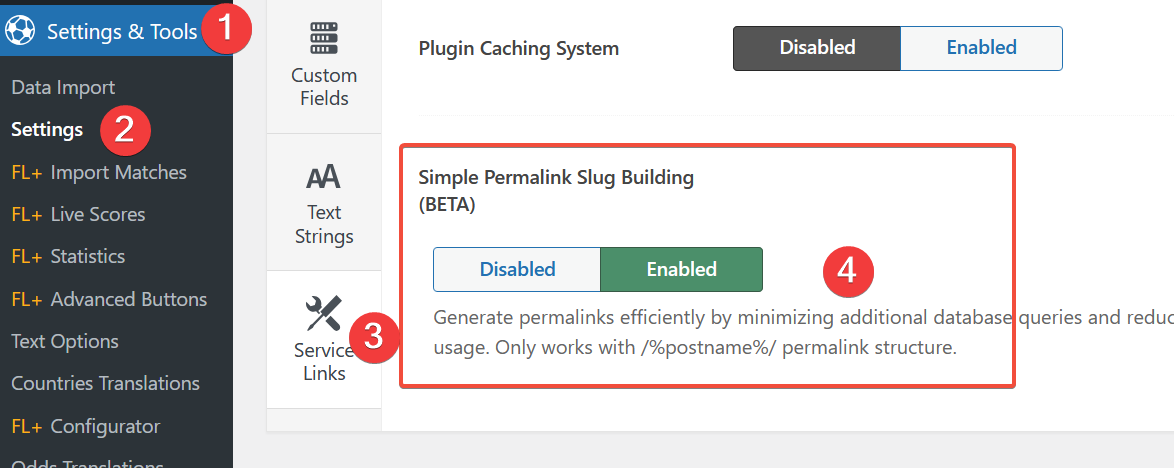This screenshot has width=1174, height=468.
Task: Click the Text Strings AA icon
Action: [323, 177]
